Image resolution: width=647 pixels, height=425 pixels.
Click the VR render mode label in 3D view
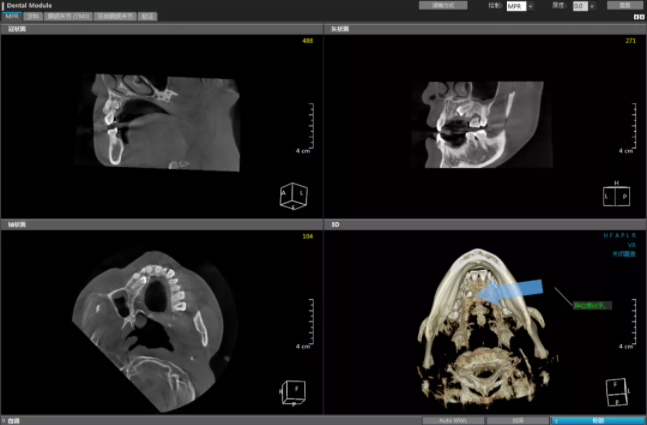631,245
